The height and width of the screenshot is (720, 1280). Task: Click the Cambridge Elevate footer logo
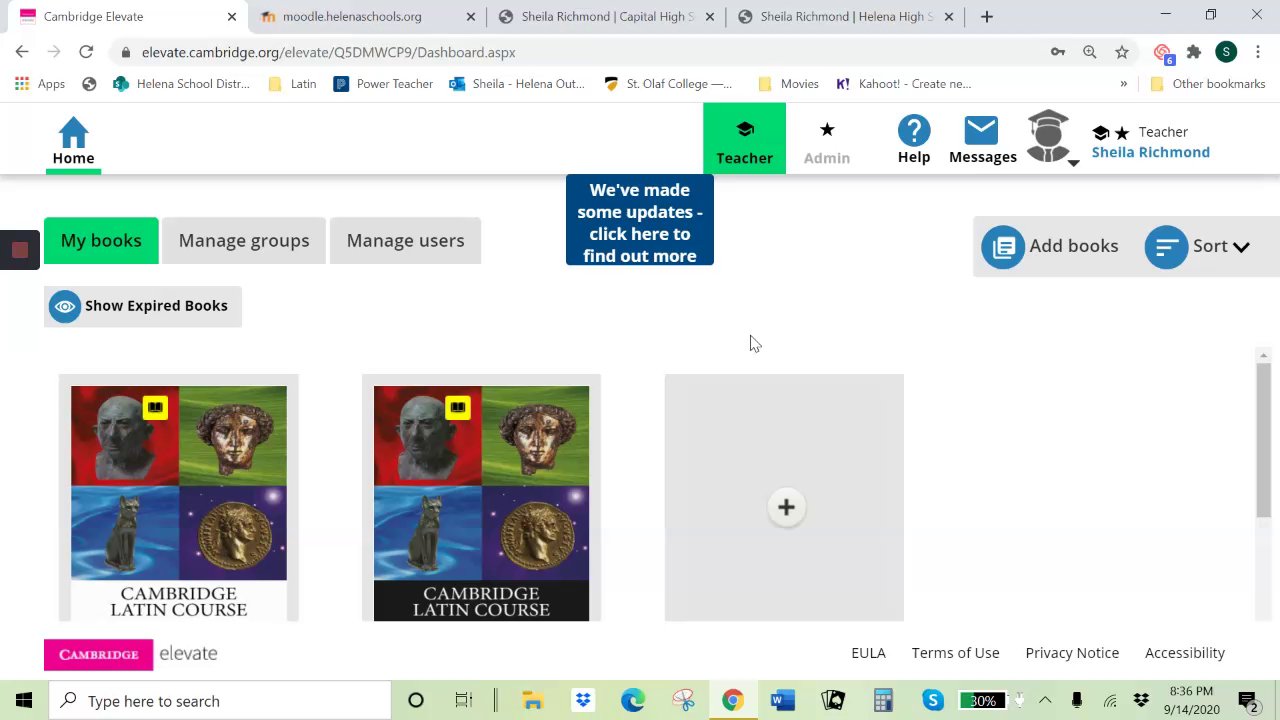[131, 654]
